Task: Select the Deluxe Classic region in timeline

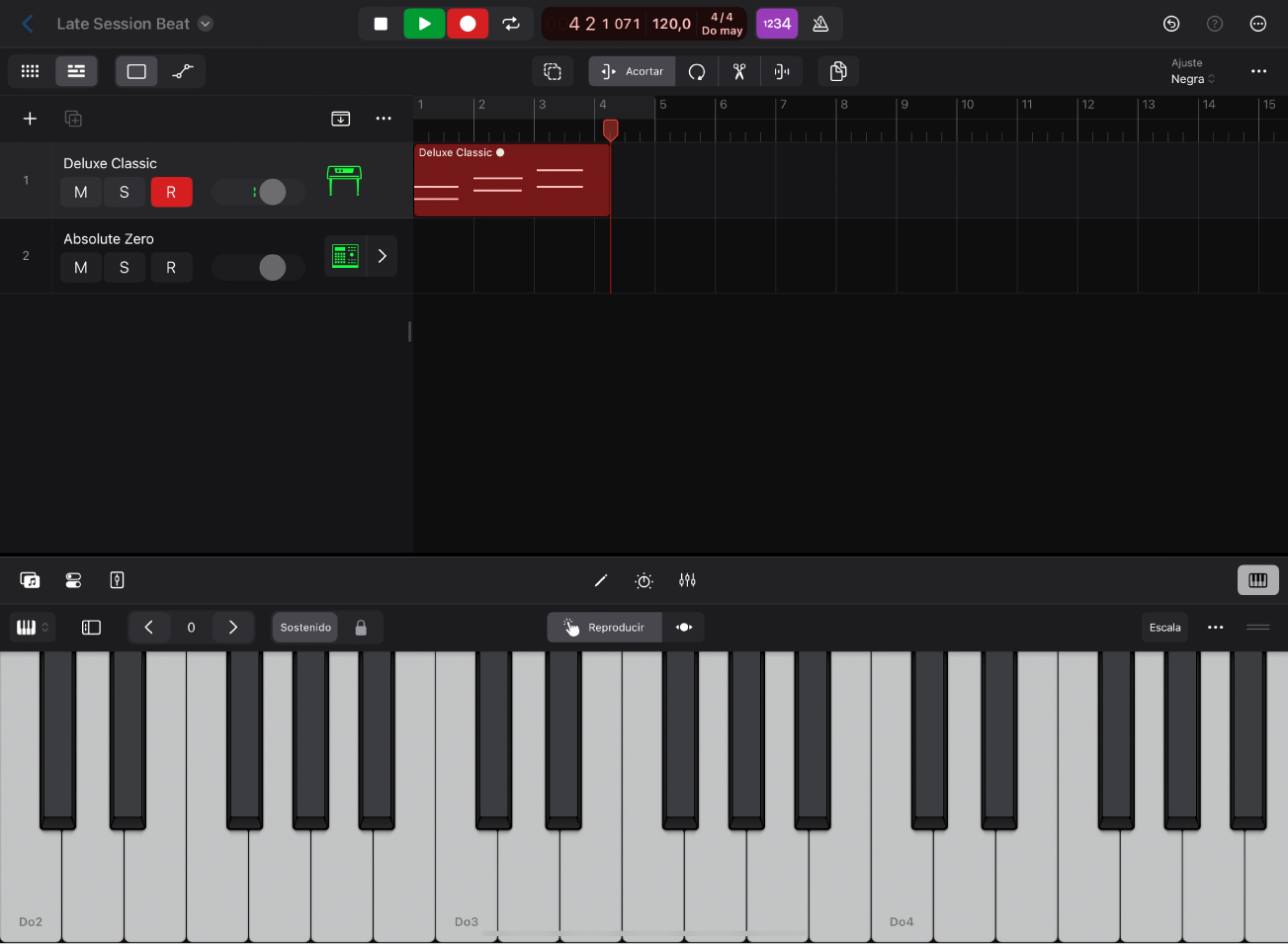Action: tap(511, 181)
